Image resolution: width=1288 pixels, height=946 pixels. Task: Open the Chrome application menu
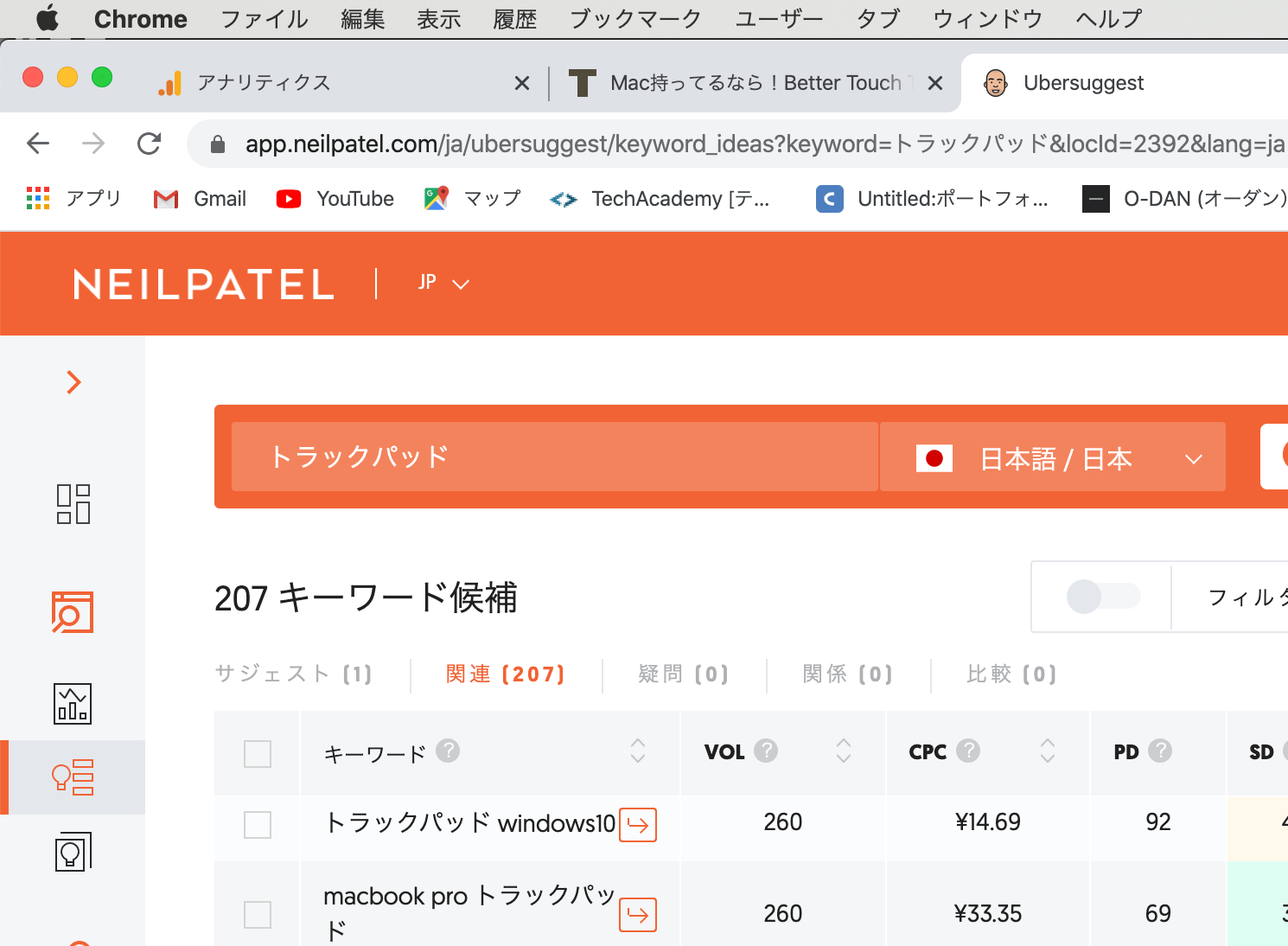coord(140,19)
